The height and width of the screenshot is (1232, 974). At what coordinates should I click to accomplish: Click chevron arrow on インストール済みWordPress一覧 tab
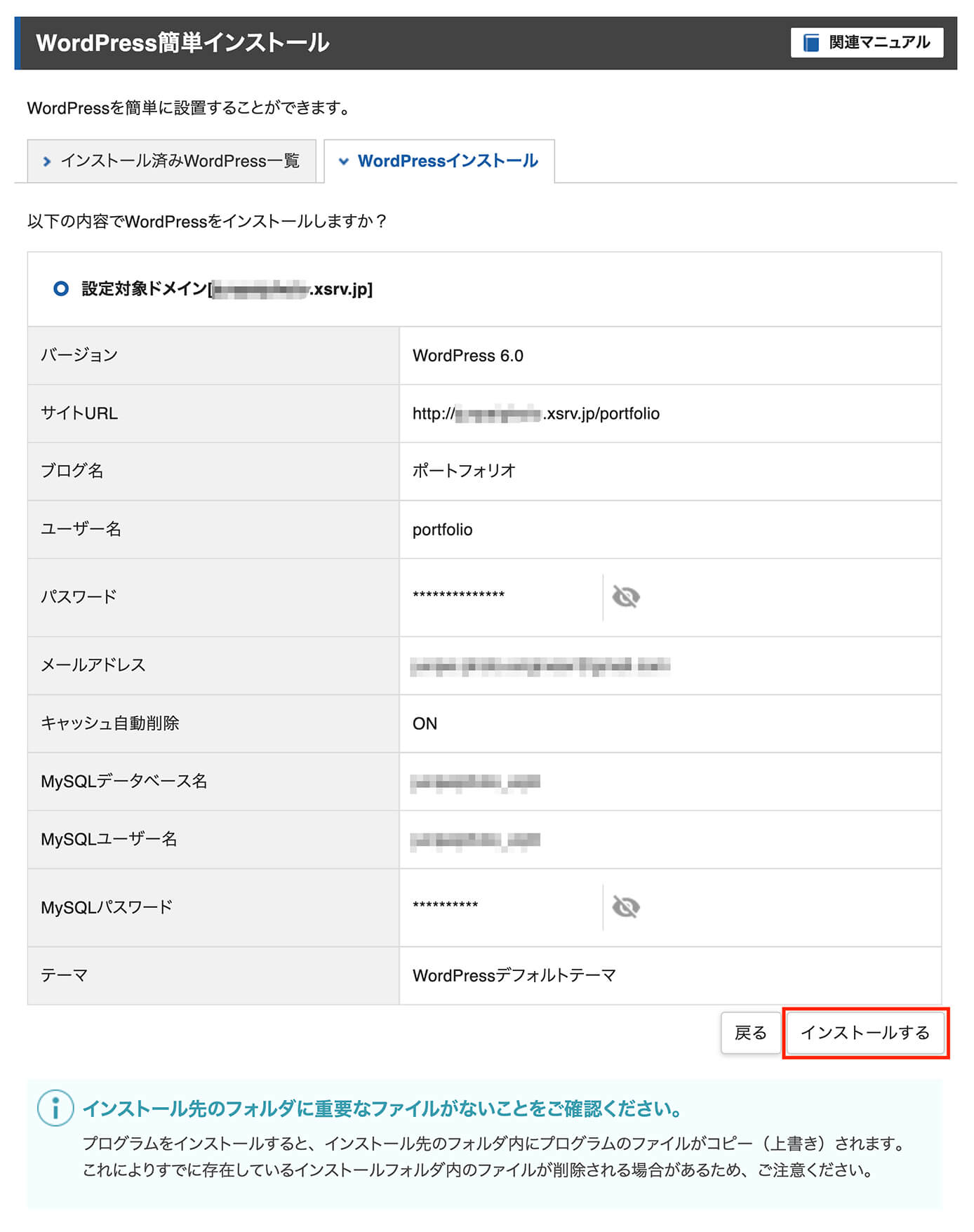[x=47, y=161]
